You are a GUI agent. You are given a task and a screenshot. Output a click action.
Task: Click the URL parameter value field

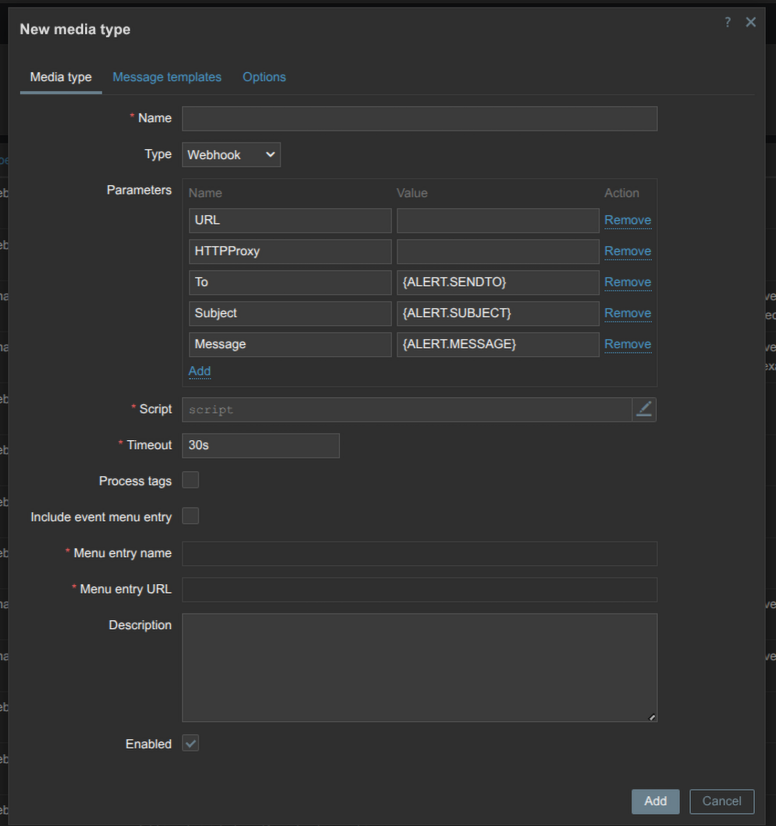click(x=497, y=221)
